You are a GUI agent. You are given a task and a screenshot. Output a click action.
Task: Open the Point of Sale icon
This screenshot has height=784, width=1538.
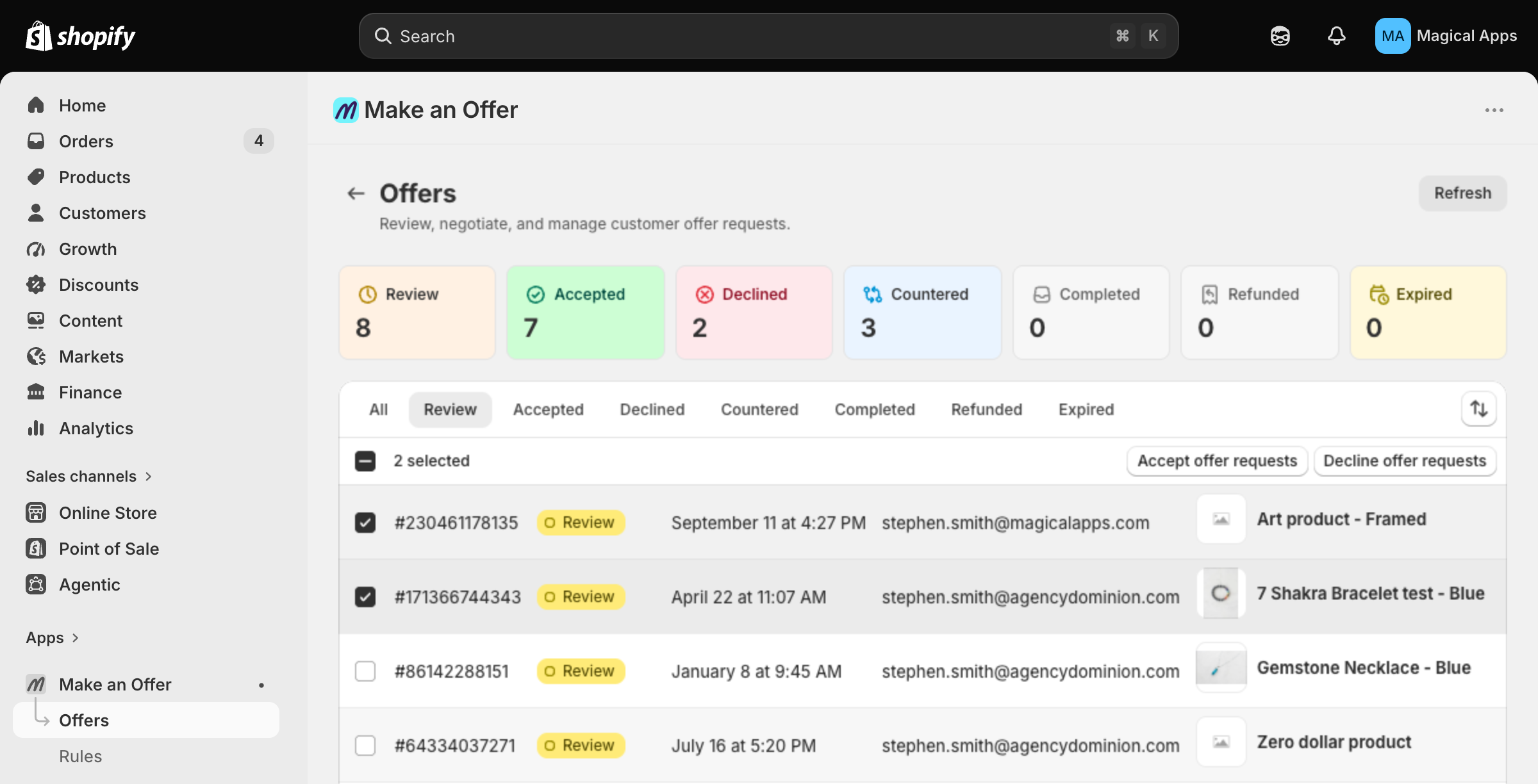pos(36,548)
